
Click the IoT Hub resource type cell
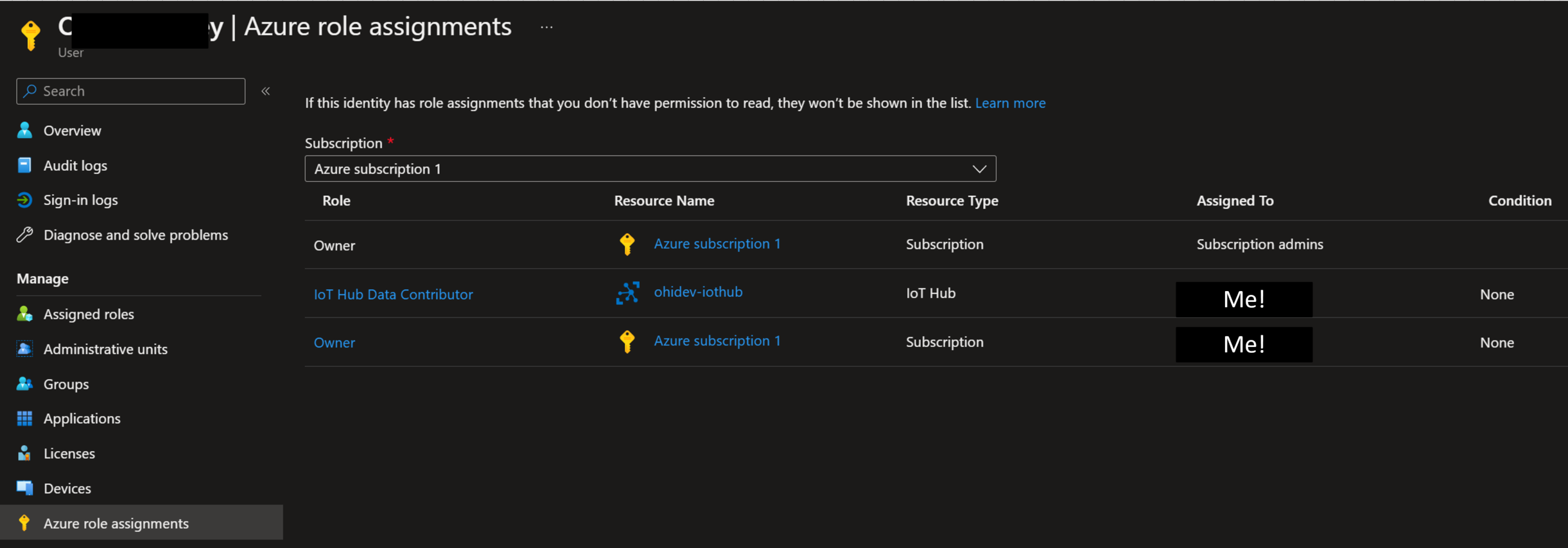click(x=930, y=293)
